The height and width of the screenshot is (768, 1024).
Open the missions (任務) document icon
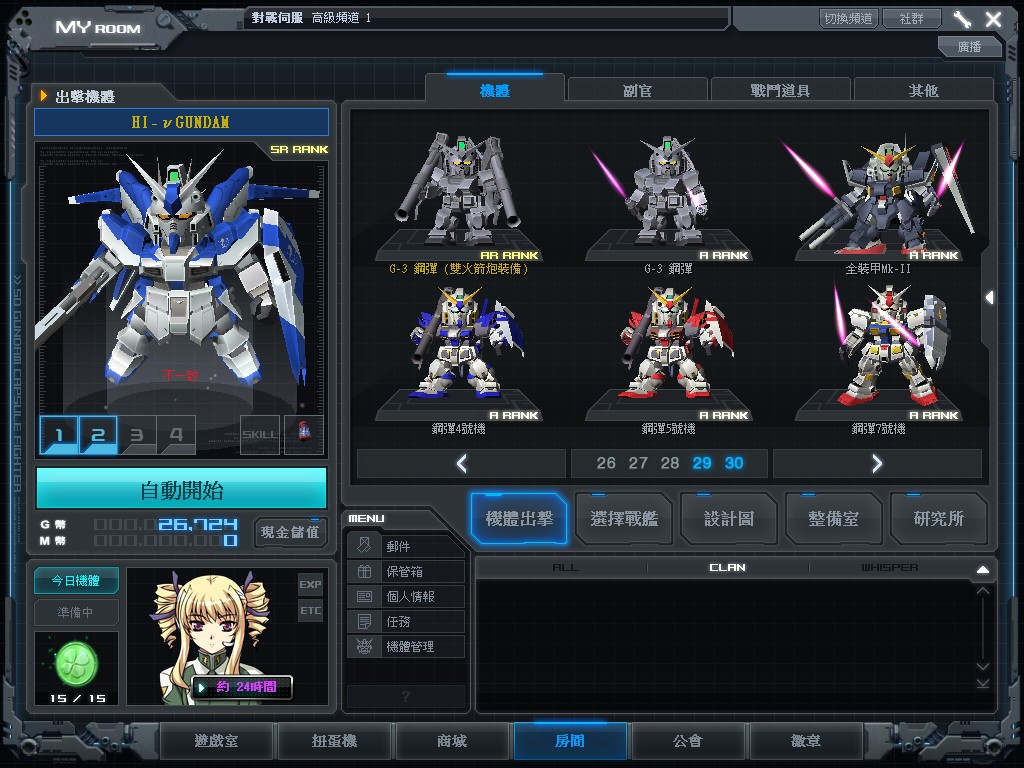tap(364, 621)
